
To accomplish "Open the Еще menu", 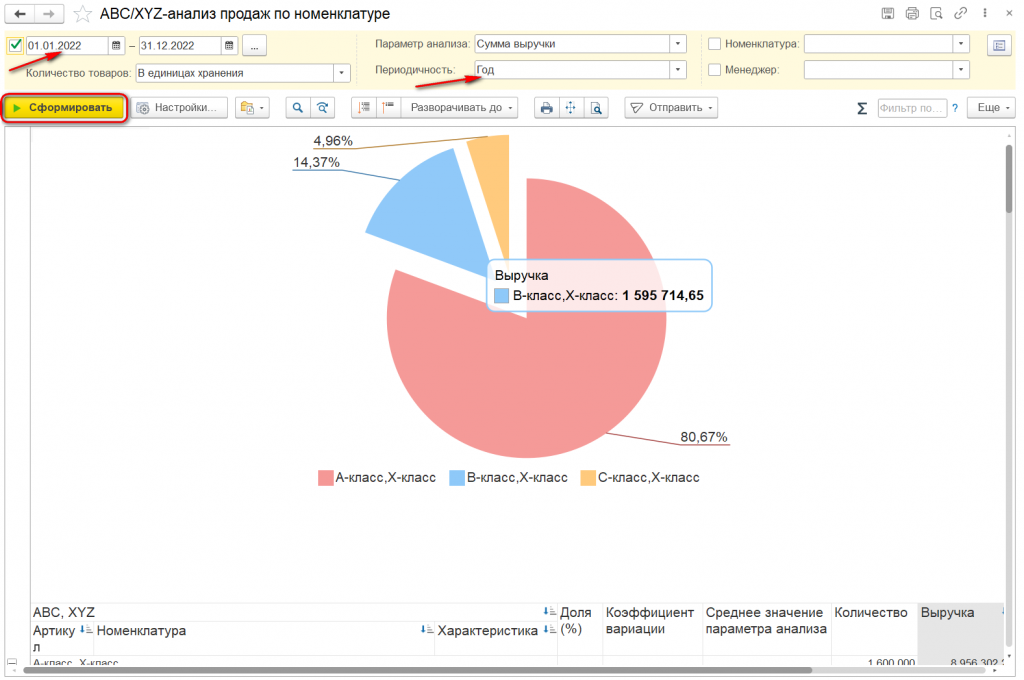I will coord(991,108).
